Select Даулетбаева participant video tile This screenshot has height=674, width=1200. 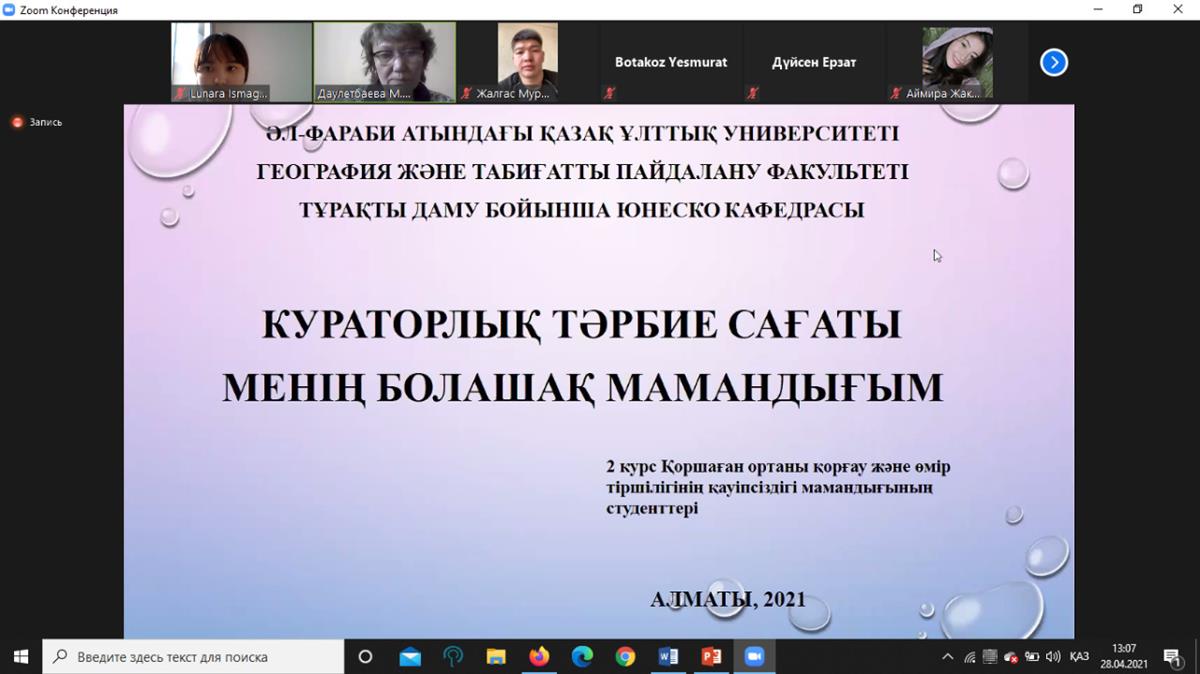(384, 61)
